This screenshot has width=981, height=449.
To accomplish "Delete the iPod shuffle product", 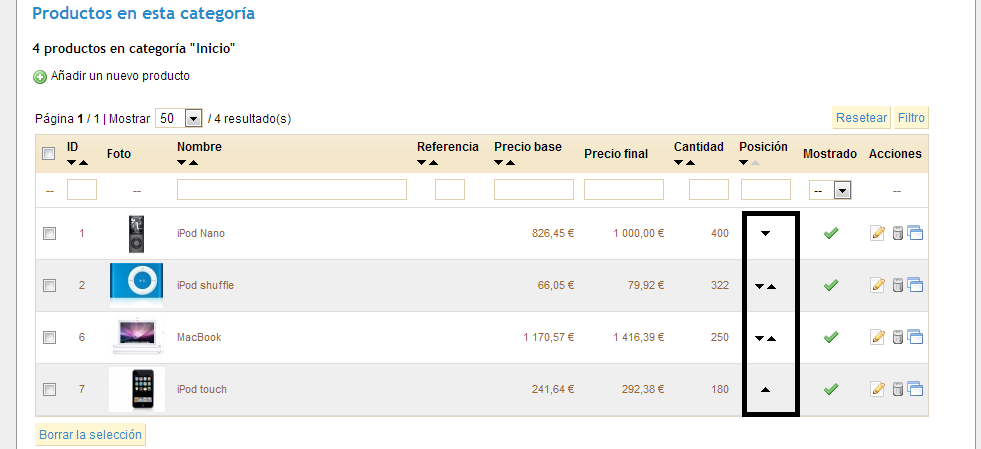I will 897,286.
